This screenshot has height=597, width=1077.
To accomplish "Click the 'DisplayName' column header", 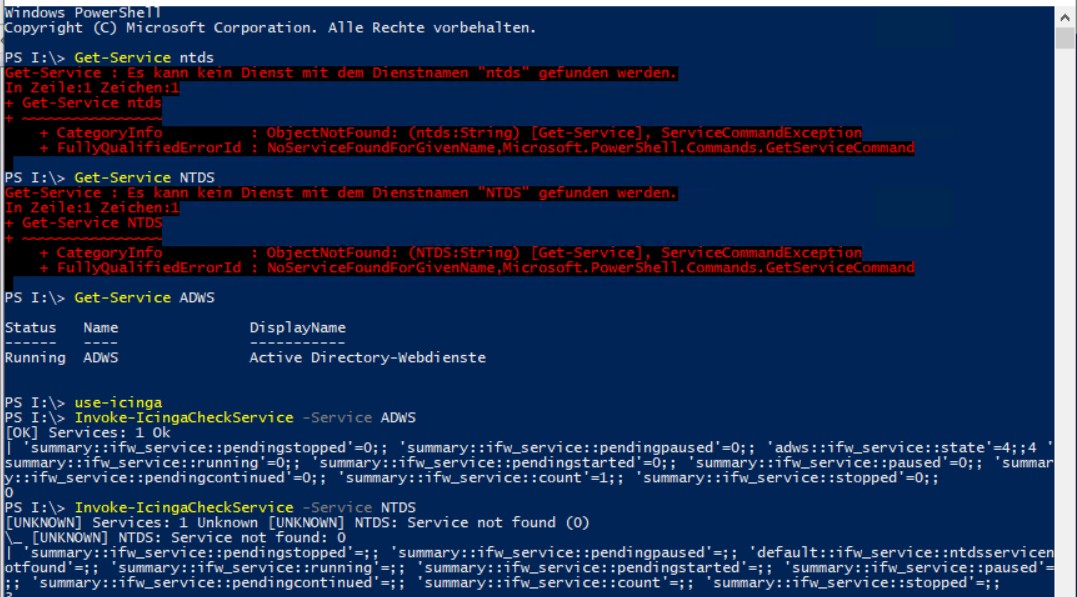I will point(297,328).
